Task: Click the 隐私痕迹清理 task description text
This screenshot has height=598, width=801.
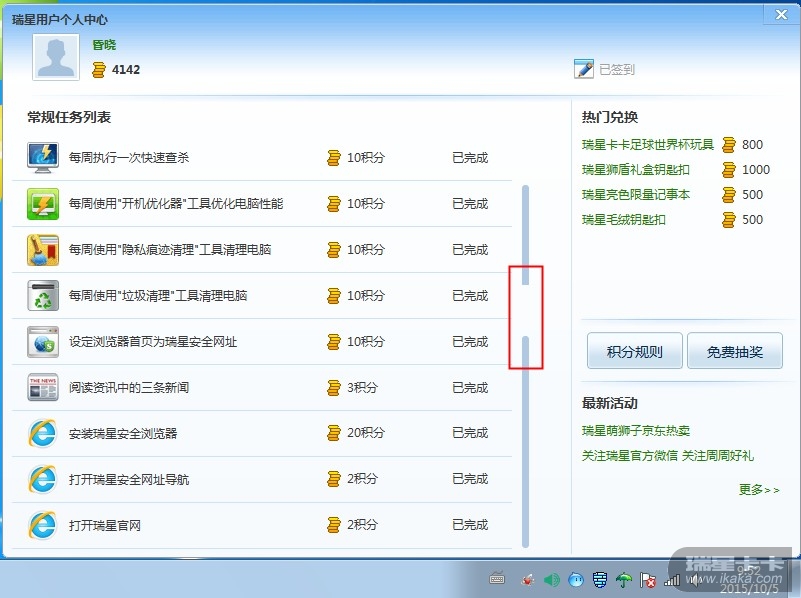Action: [x=170, y=250]
